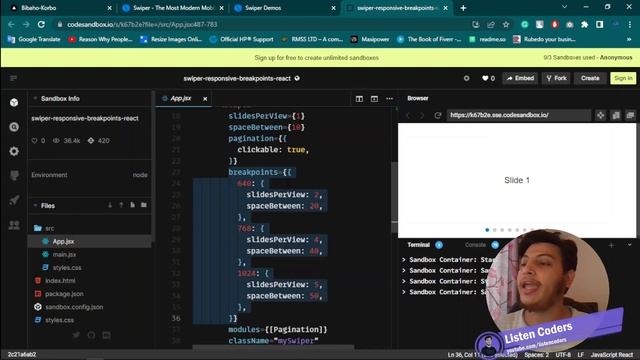Open the CodeSandbox hamburger menu
Viewport: 640px width, 360px height.
13,78
